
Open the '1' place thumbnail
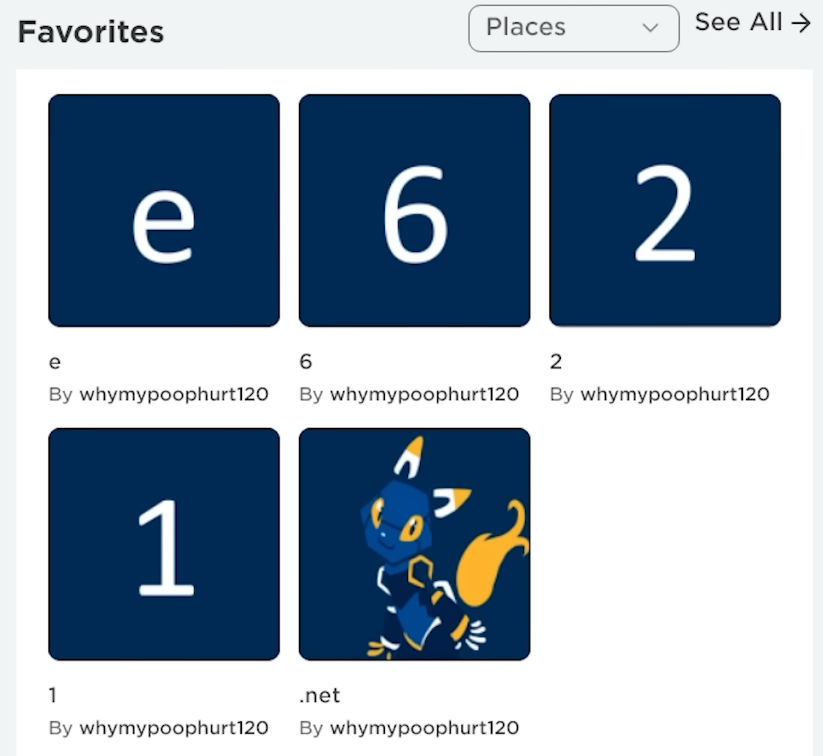coord(164,544)
